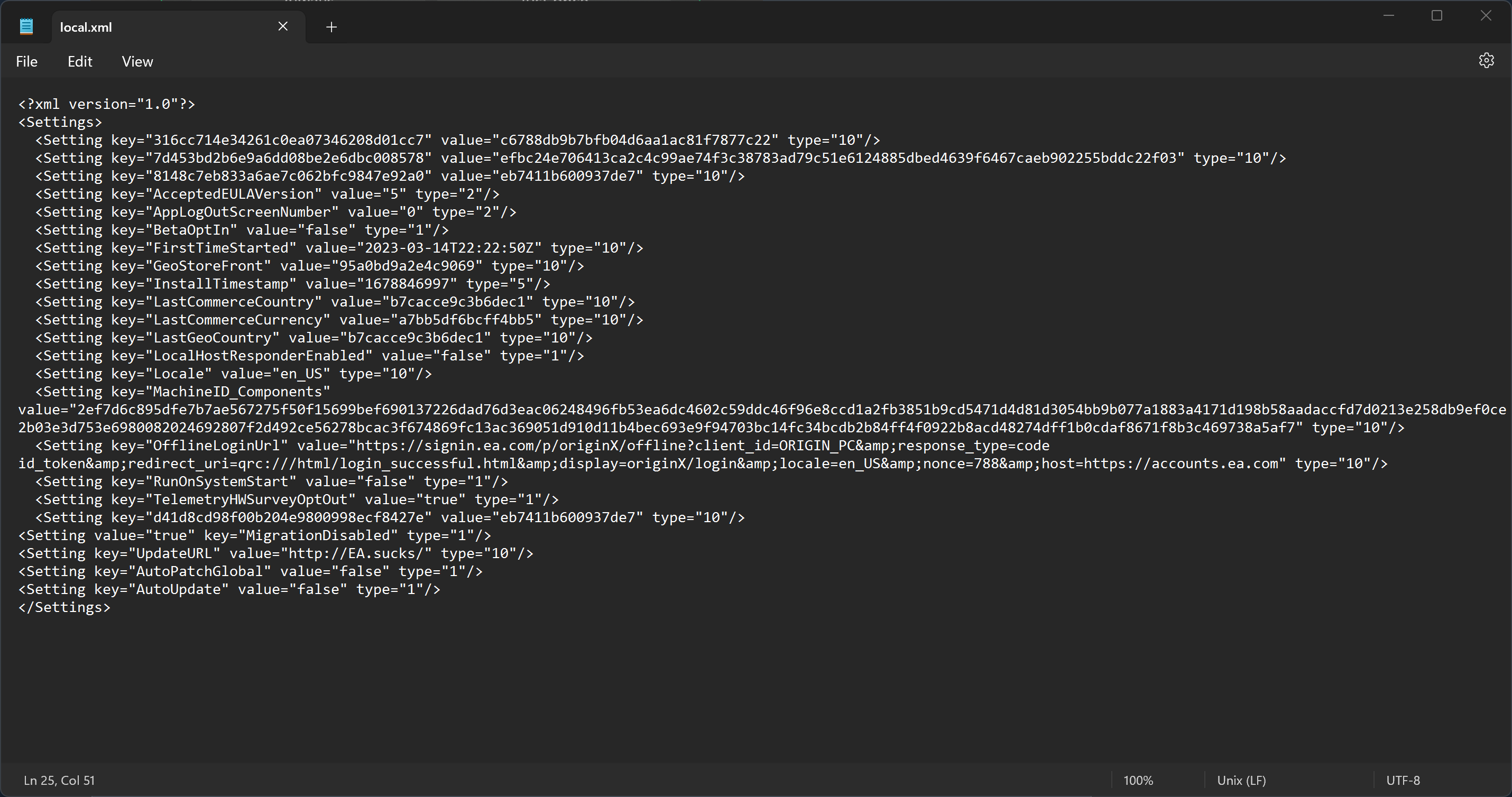Open the Edit menu
The image size is (1512, 797).
point(80,62)
